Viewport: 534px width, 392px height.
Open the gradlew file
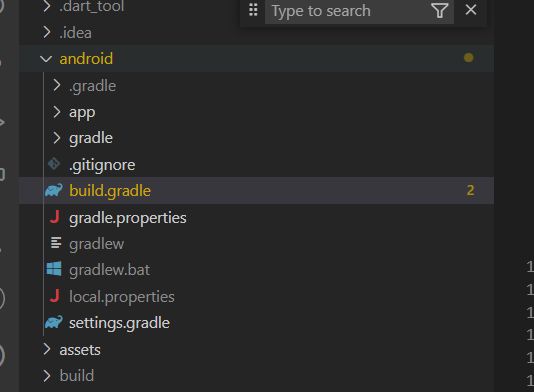pyautogui.click(x=97, y=245)
